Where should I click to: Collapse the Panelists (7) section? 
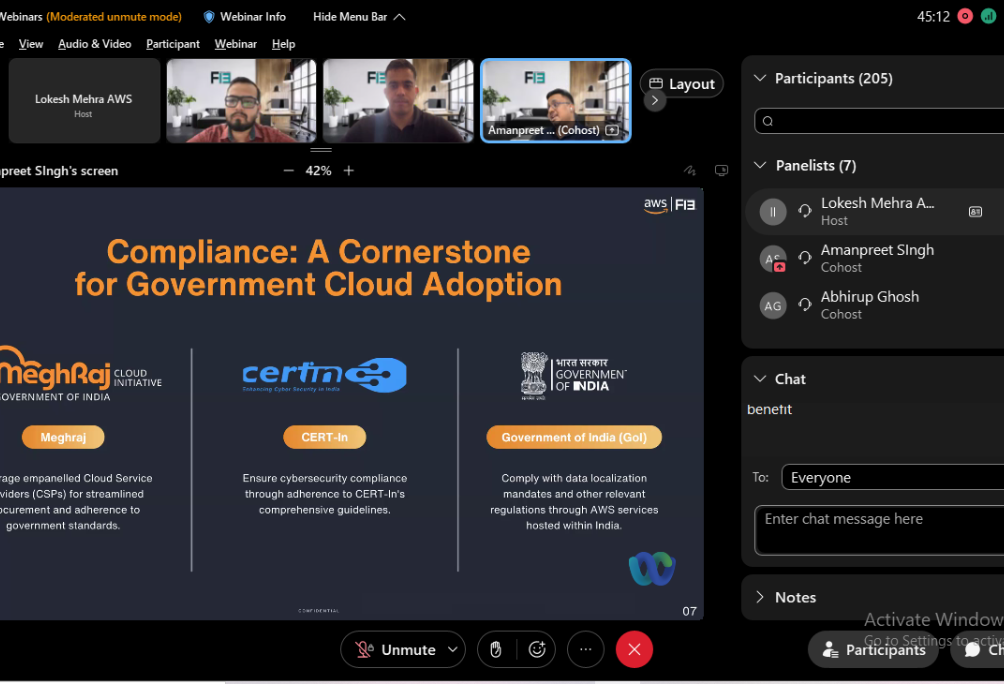[760, 166]
